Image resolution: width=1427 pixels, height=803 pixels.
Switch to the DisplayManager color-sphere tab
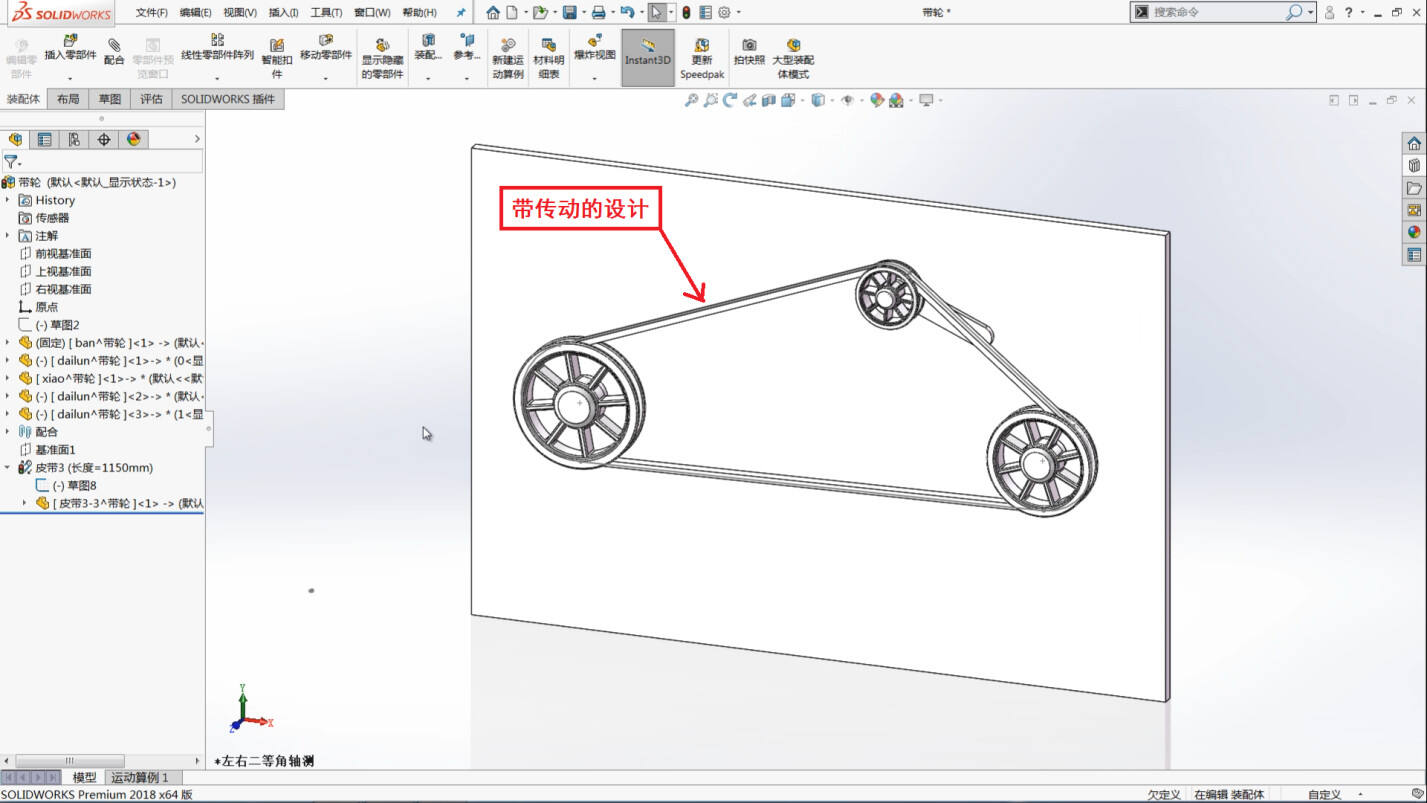coord(134,139)
